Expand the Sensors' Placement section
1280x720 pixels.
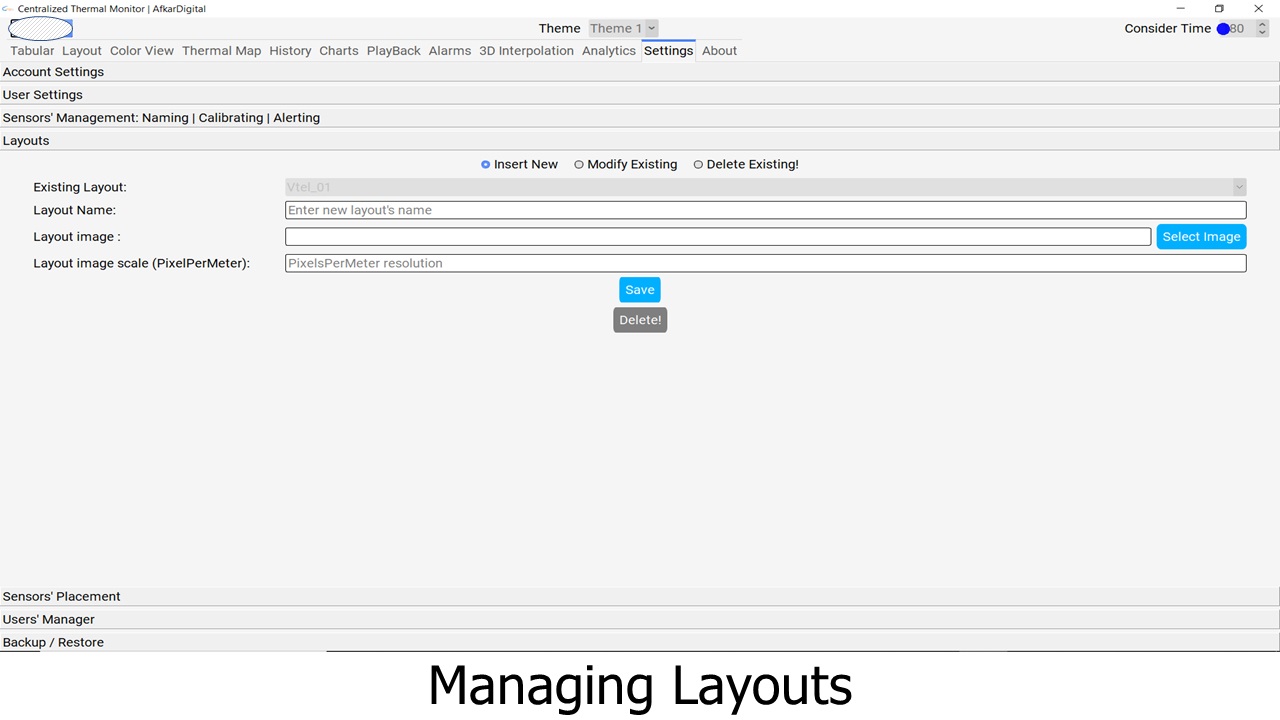[x=61, y=597]
